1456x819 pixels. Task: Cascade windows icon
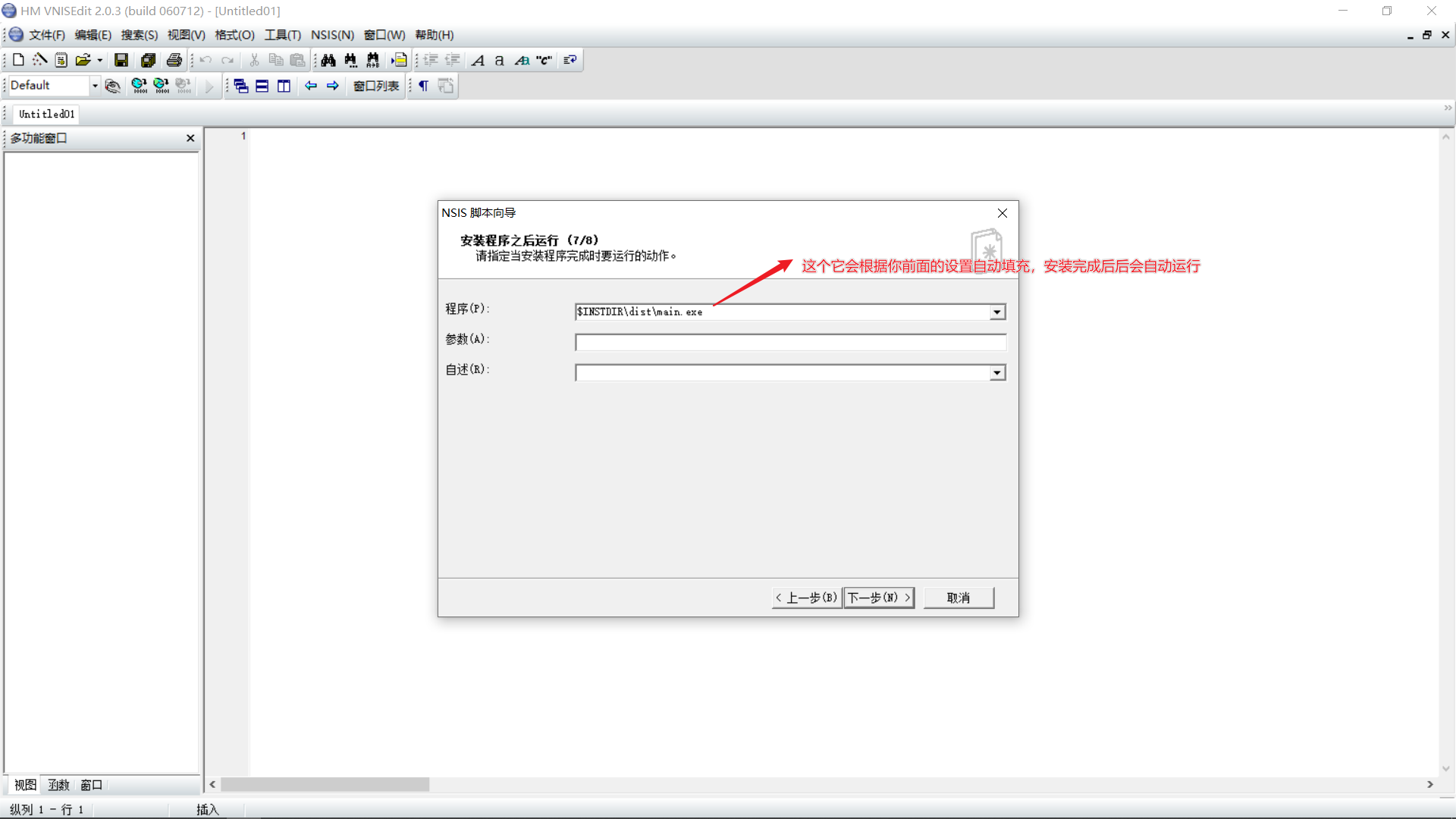241,86
